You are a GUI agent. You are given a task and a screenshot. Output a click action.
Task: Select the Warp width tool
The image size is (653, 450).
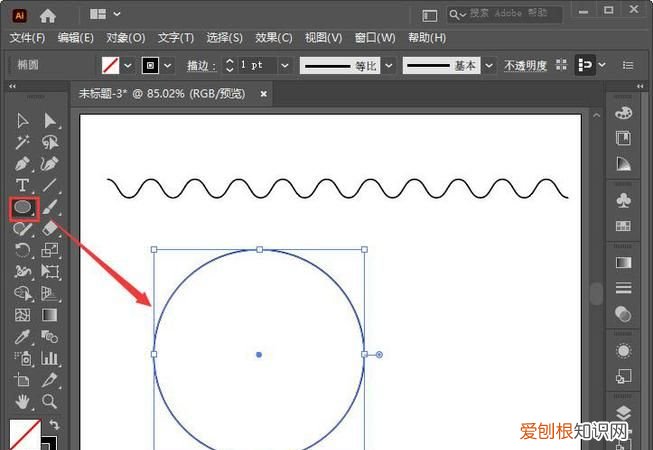coord(22,272)
